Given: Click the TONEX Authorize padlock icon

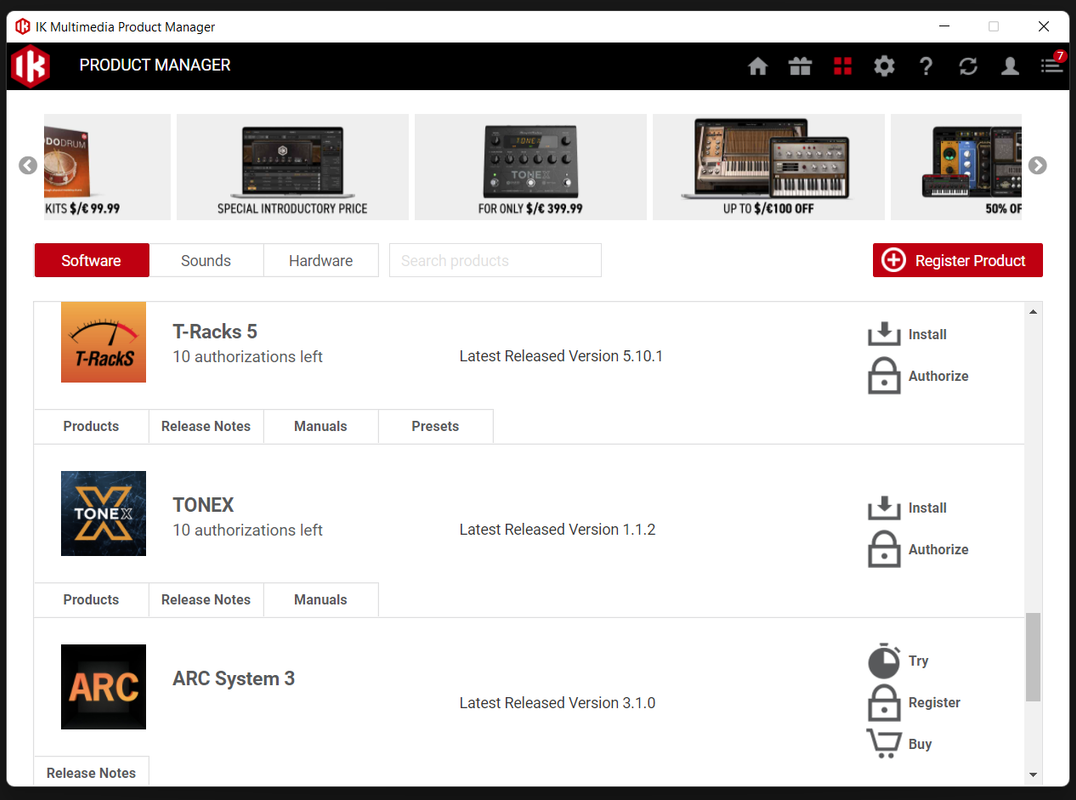Looking at the screenshot, I should pos(884,549).
